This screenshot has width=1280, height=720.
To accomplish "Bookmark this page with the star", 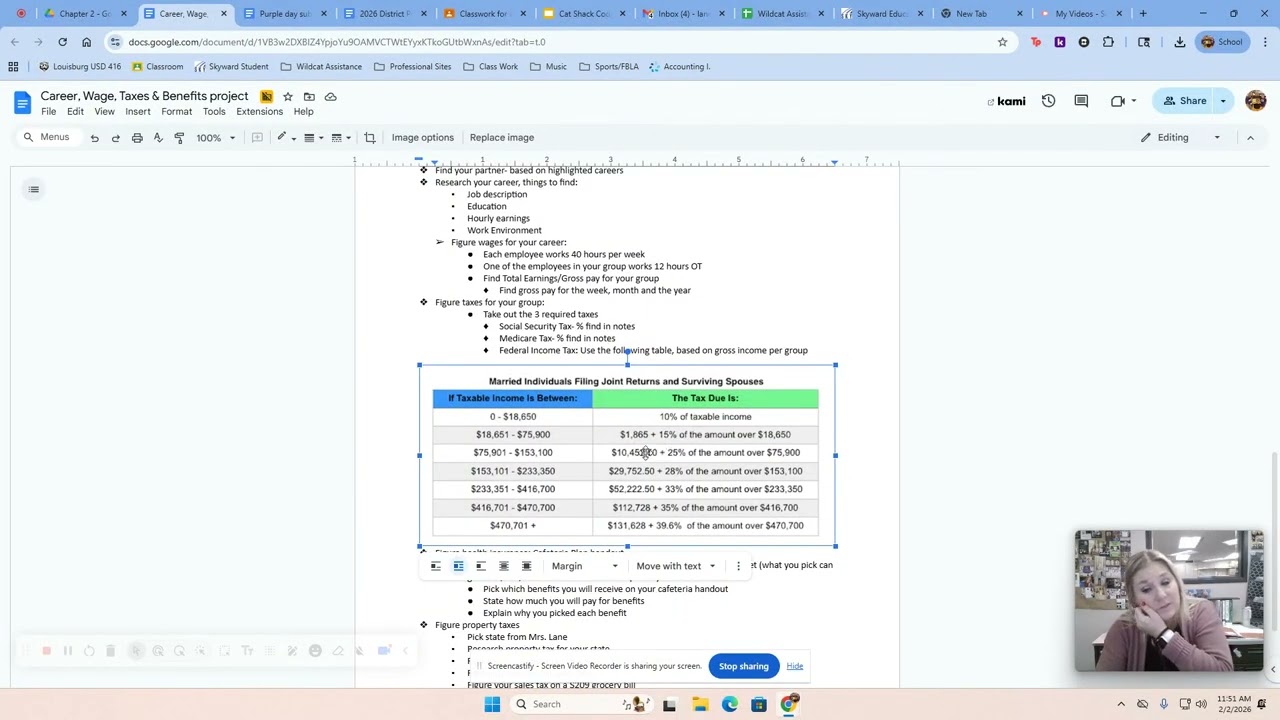I will tap(1002, 42).
